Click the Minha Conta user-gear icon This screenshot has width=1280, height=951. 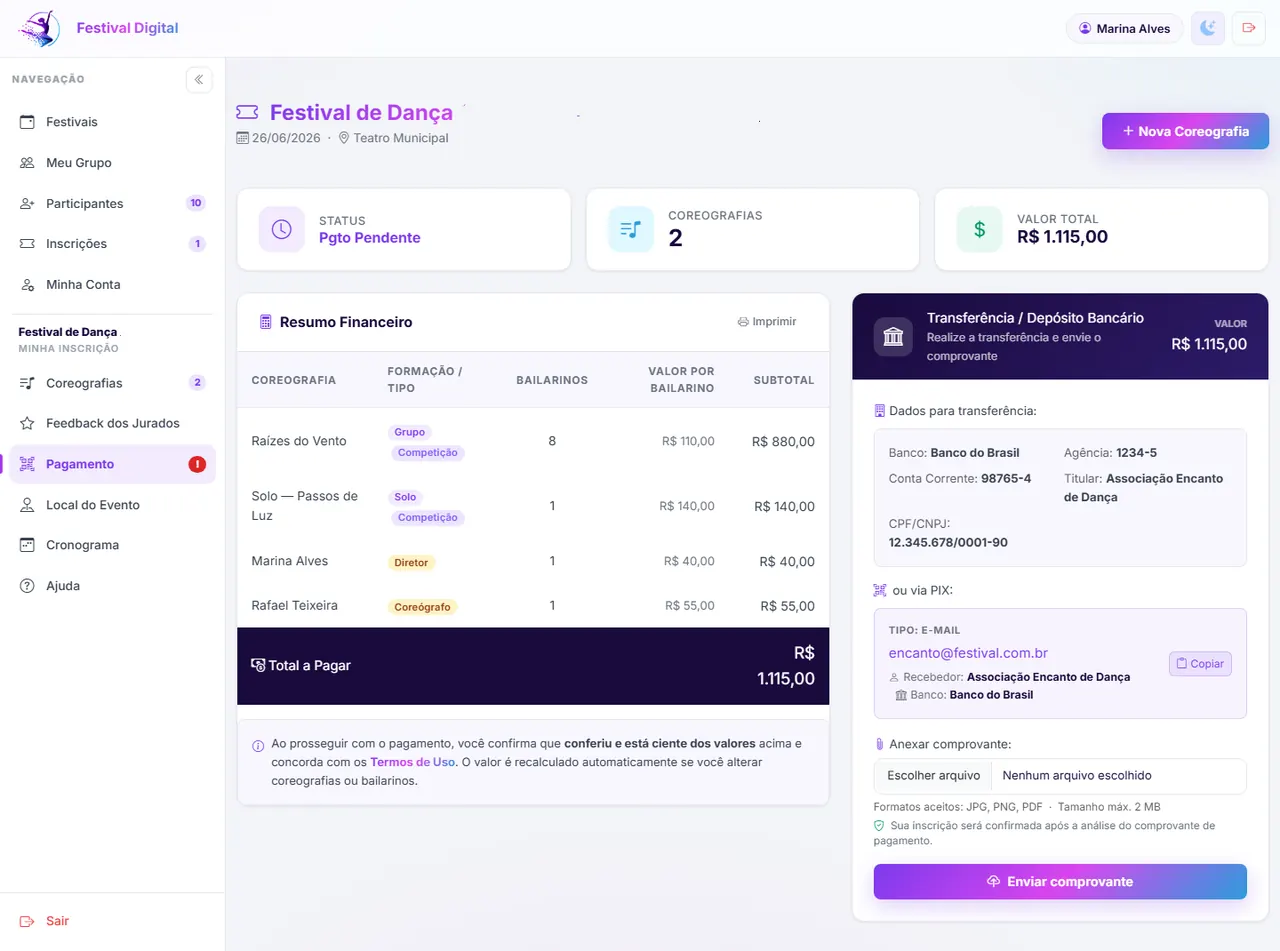pyautogui.click(x=27, y=285)
